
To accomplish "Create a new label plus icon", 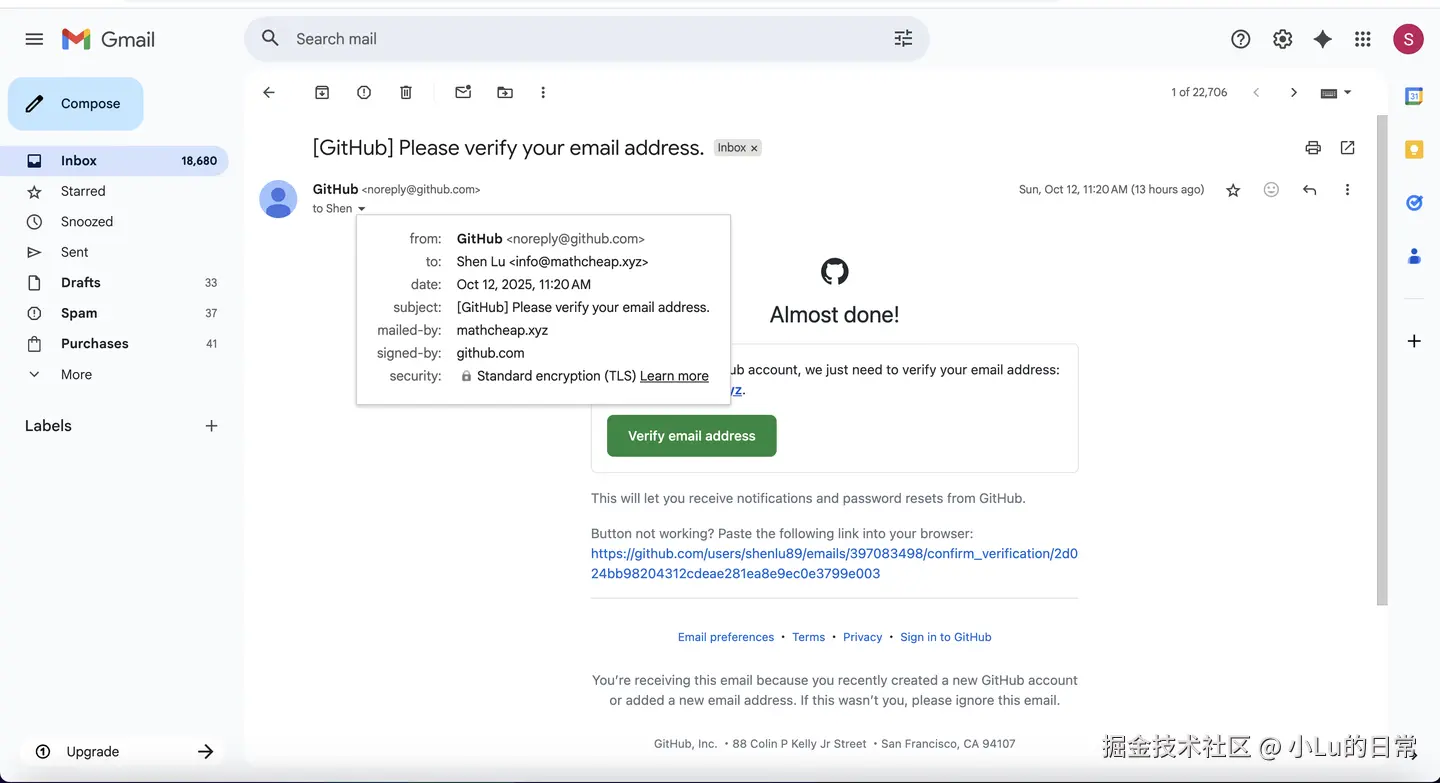I will pyautogui.click(x=211, y=426).
